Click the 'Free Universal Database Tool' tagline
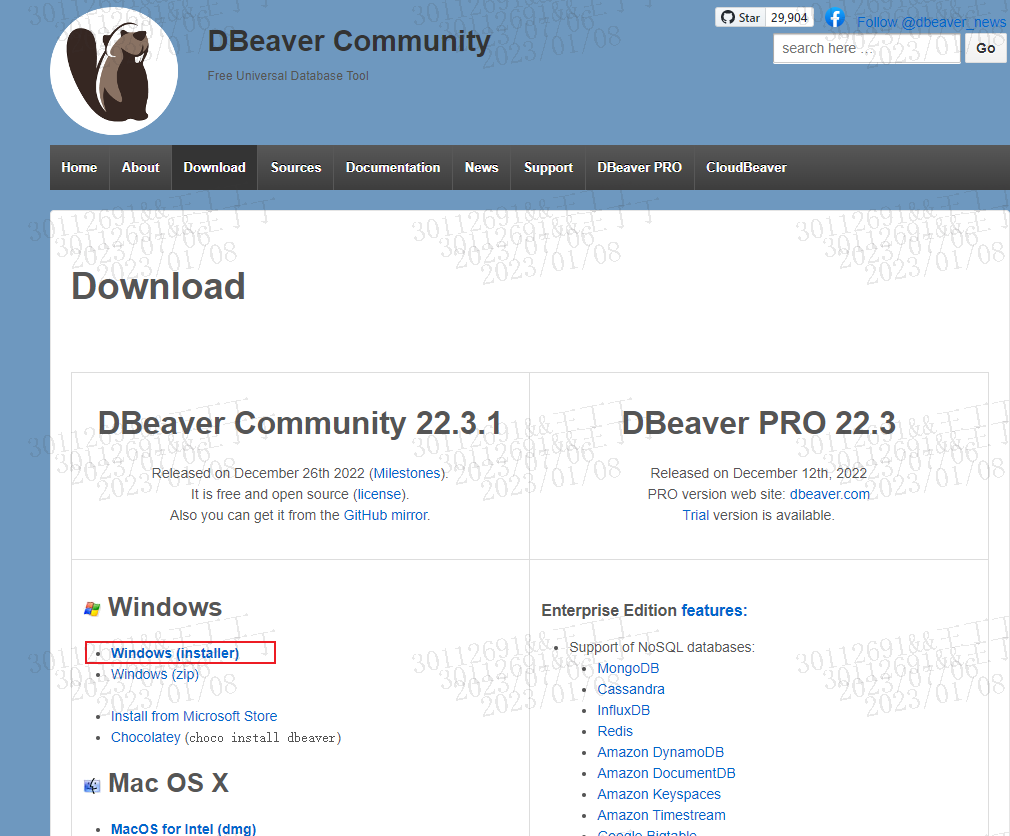The width and height of the screenshot is (1010, 836). pos(288,76)
